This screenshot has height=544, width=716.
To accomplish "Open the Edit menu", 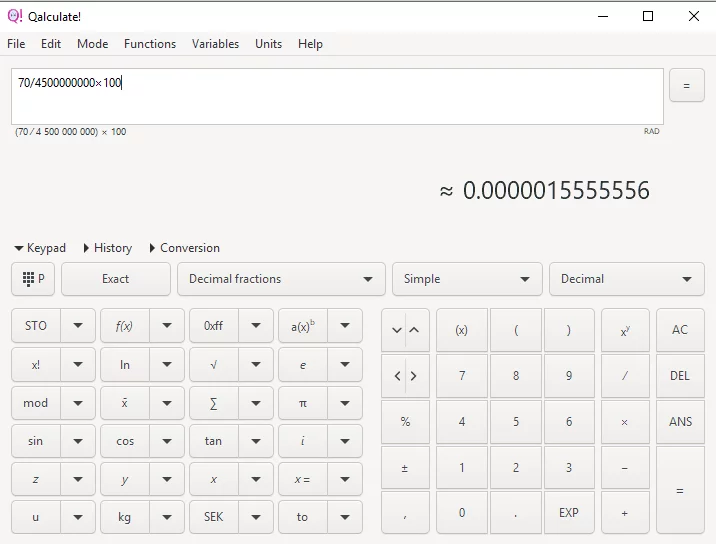I will click(x=51, y=44).
